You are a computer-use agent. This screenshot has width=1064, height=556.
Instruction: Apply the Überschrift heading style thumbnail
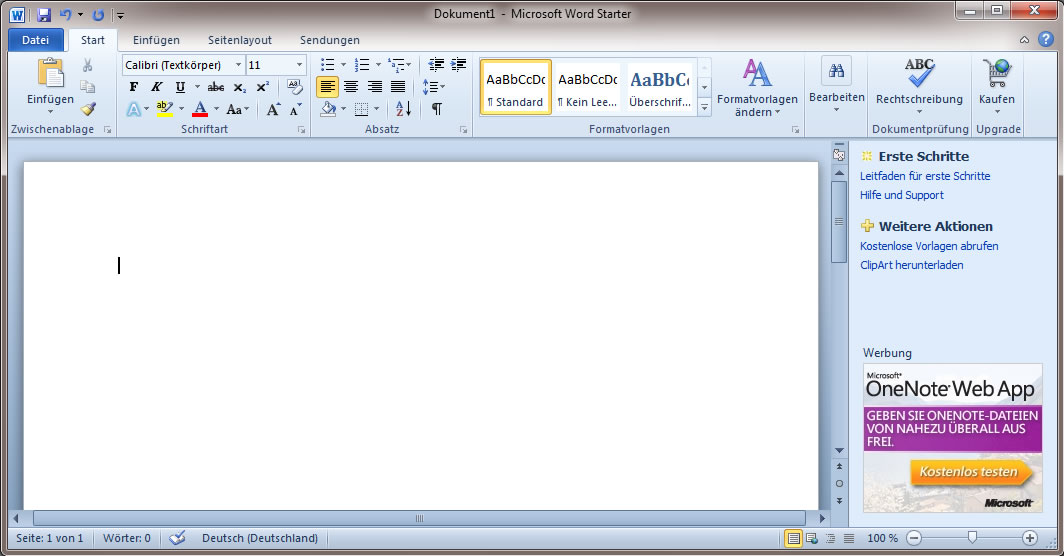(x=660, y=88)
